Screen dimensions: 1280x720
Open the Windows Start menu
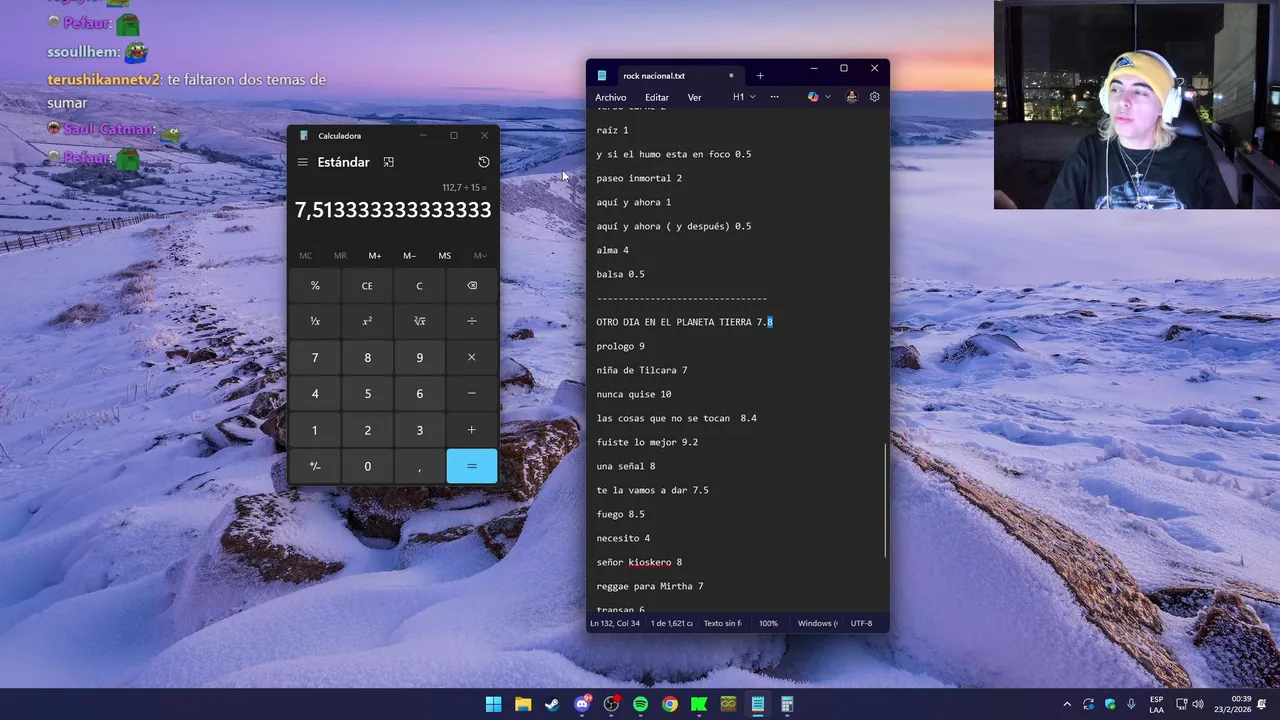click(494, 704)
